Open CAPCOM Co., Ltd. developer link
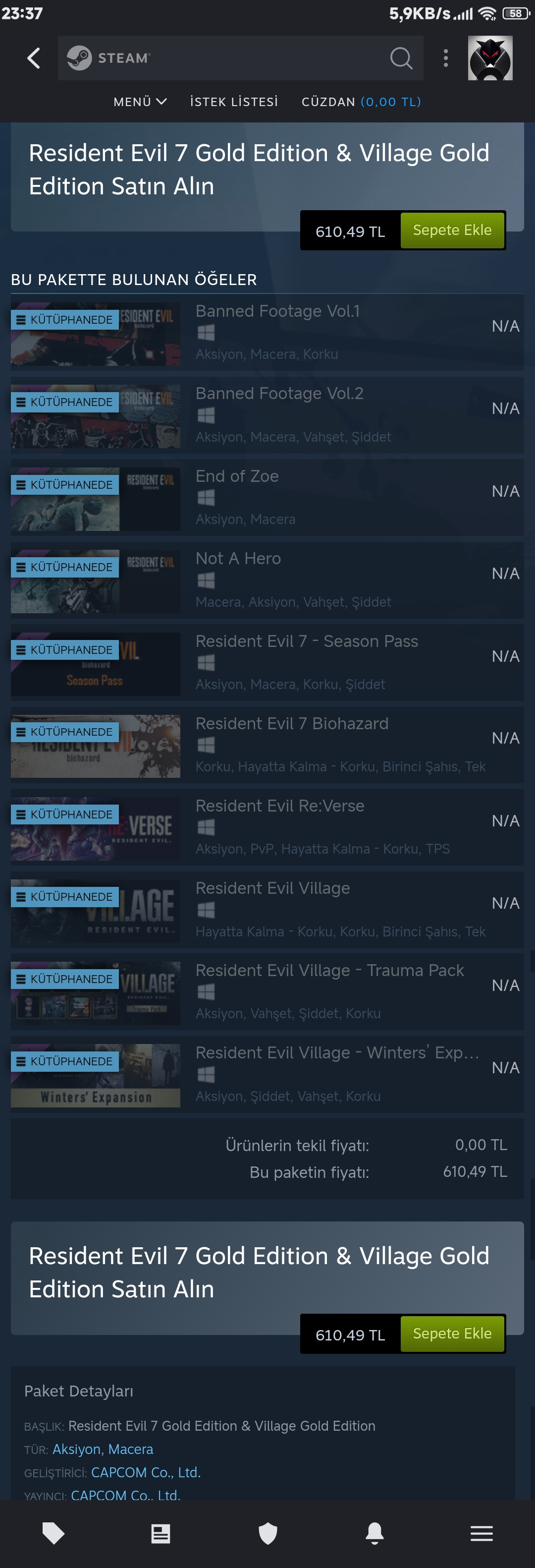The width and height of the screenshot is (535, 1568). click(146, 1472)
